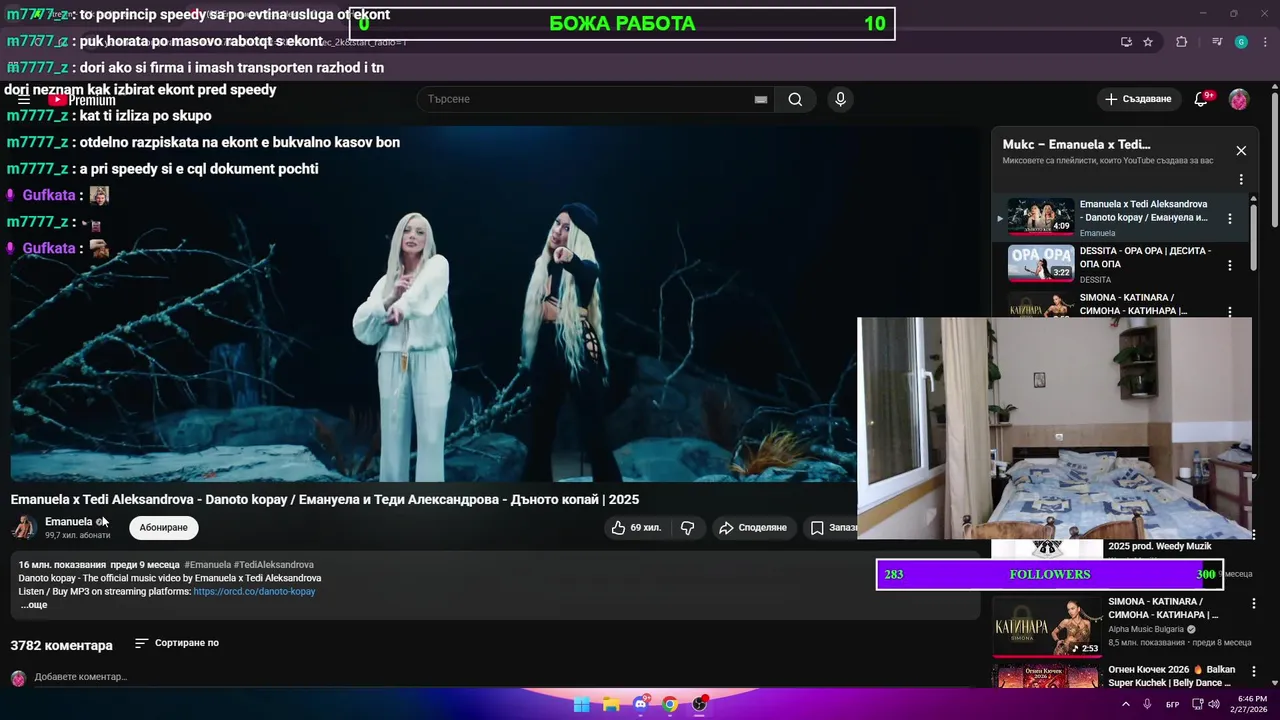Viewport: 1280px width, 720px height.
Task: Open Chrome extensions puzzle icon
Action: click(x=1182, y=42)
